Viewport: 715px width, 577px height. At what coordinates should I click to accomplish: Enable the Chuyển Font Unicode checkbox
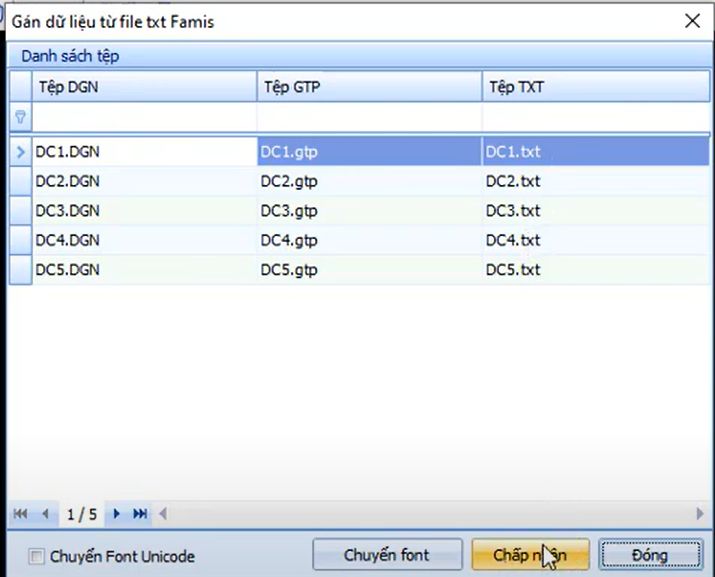(37, 556)
